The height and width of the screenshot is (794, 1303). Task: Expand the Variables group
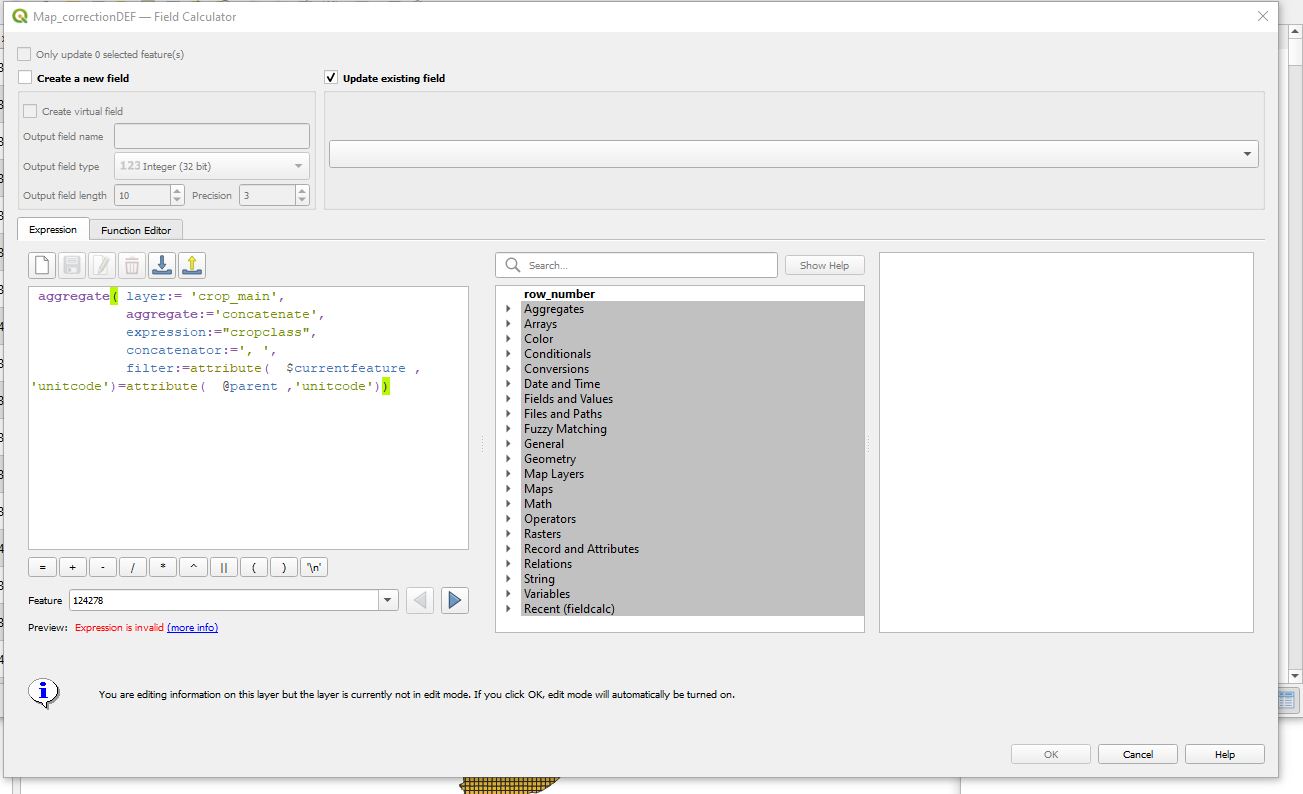[x=508, y=594]
